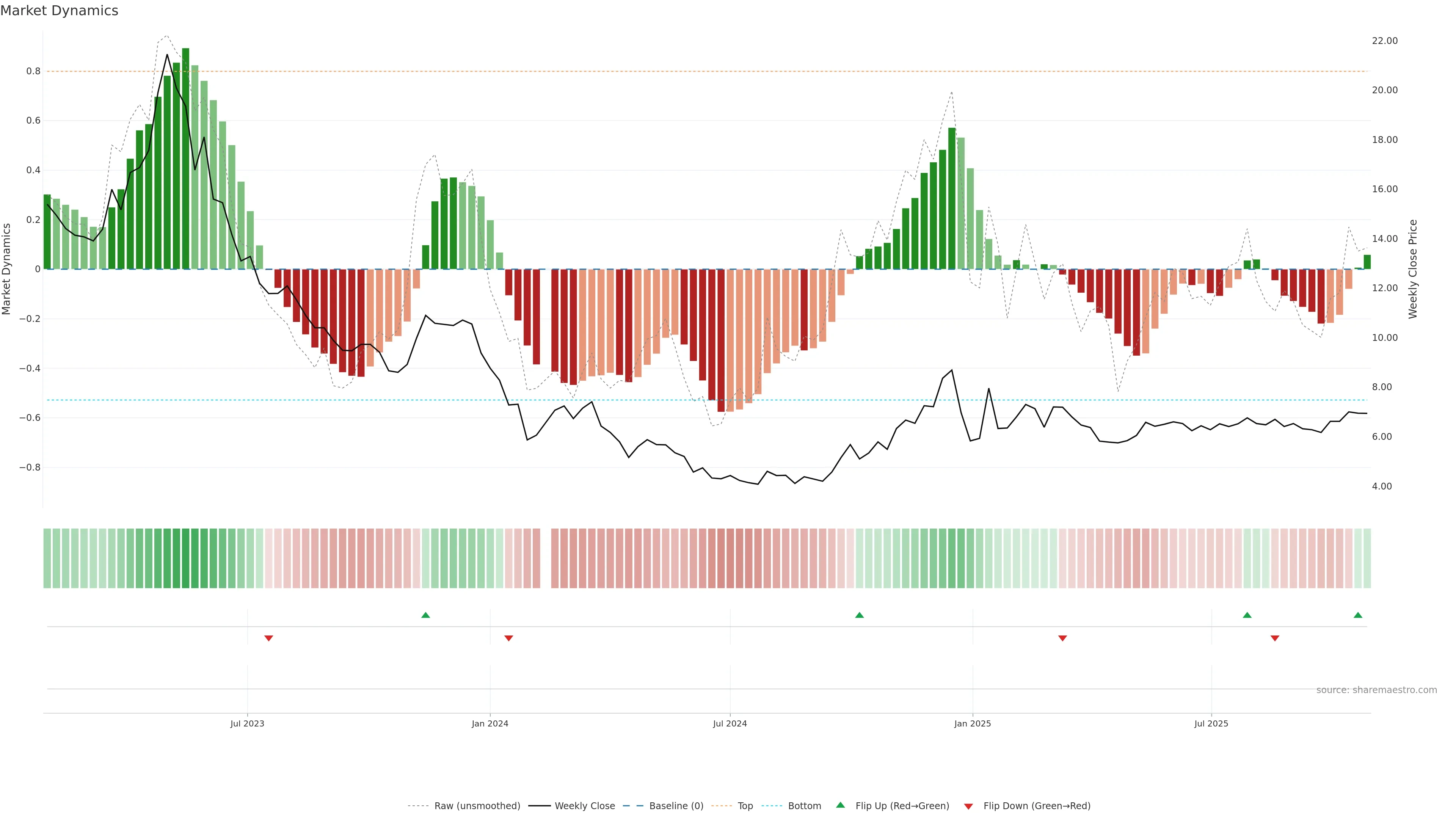Viewport: 1456px width, 819px height.
Task: Click the red flip-down triangle near March 2025
Action: [x=1062, y=638]
